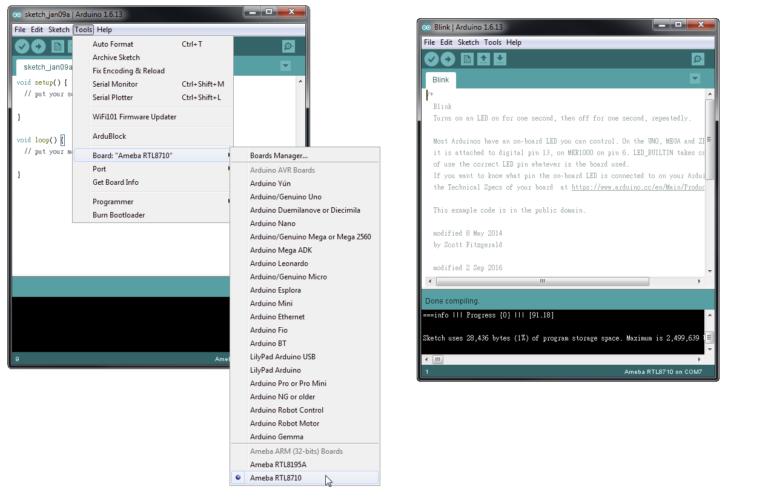Select LilyPad Arduino USB board
The image size is (768, 492).
click(x=305, y=357)
